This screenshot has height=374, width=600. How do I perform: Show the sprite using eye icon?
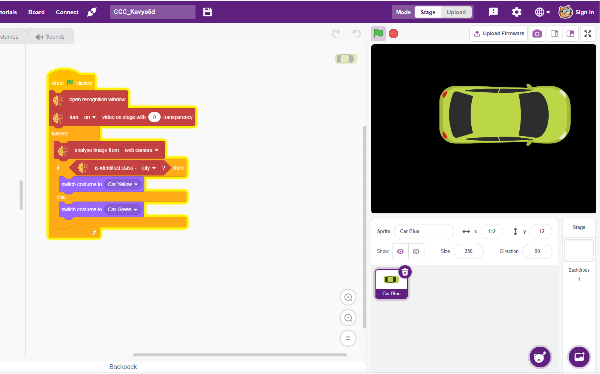pyautogui.click(x=400, y=251)
